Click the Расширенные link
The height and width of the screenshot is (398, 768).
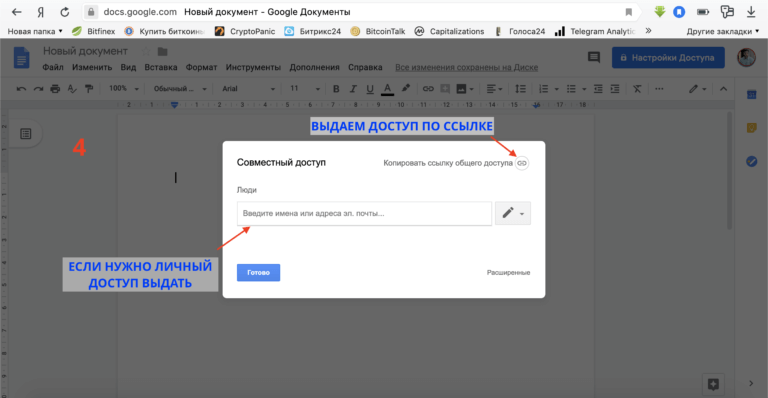point(508,273)
